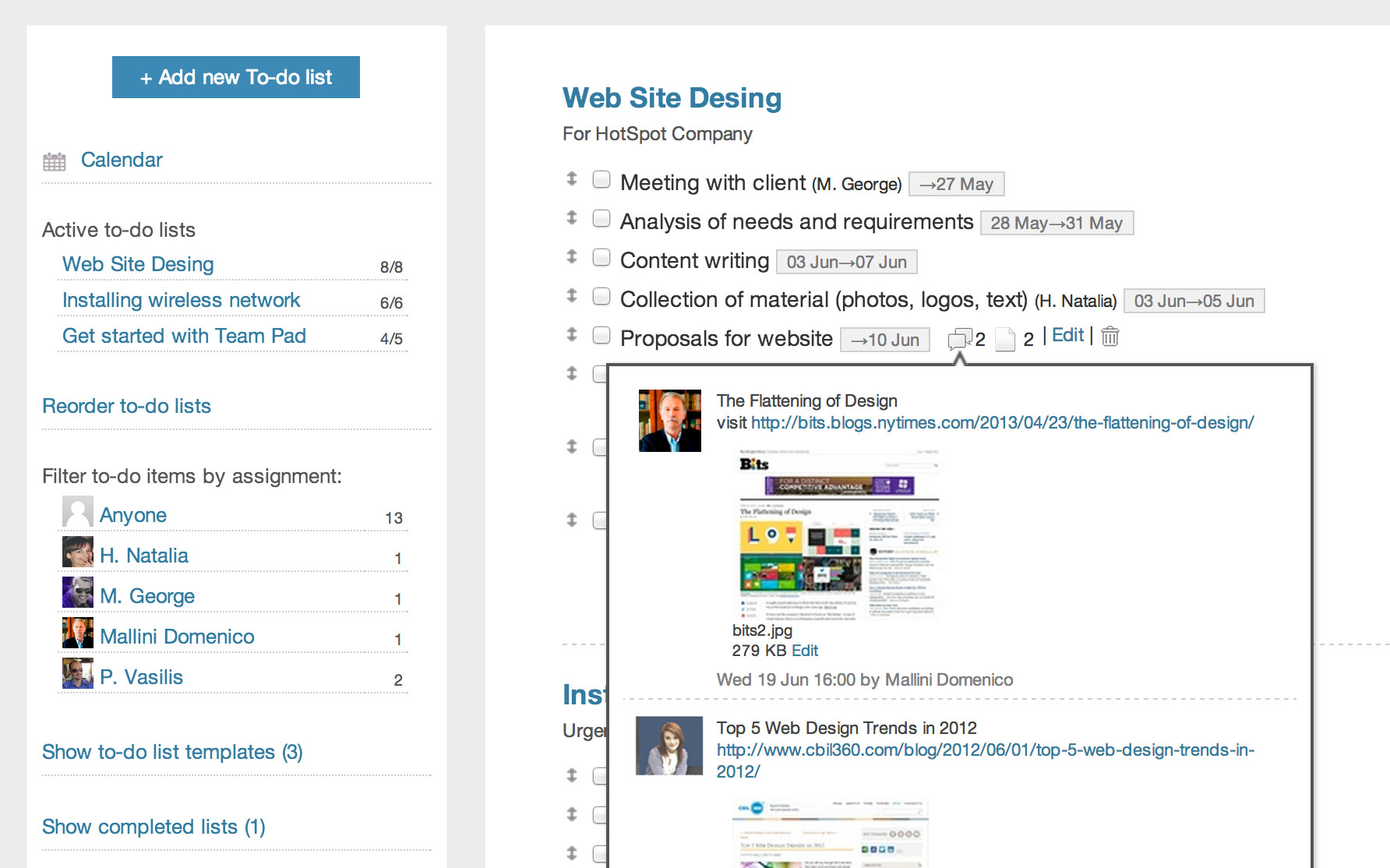1390x868 pixels.
Task: Open the nytimes flattening-of-design link
Action: [1002, 422]
